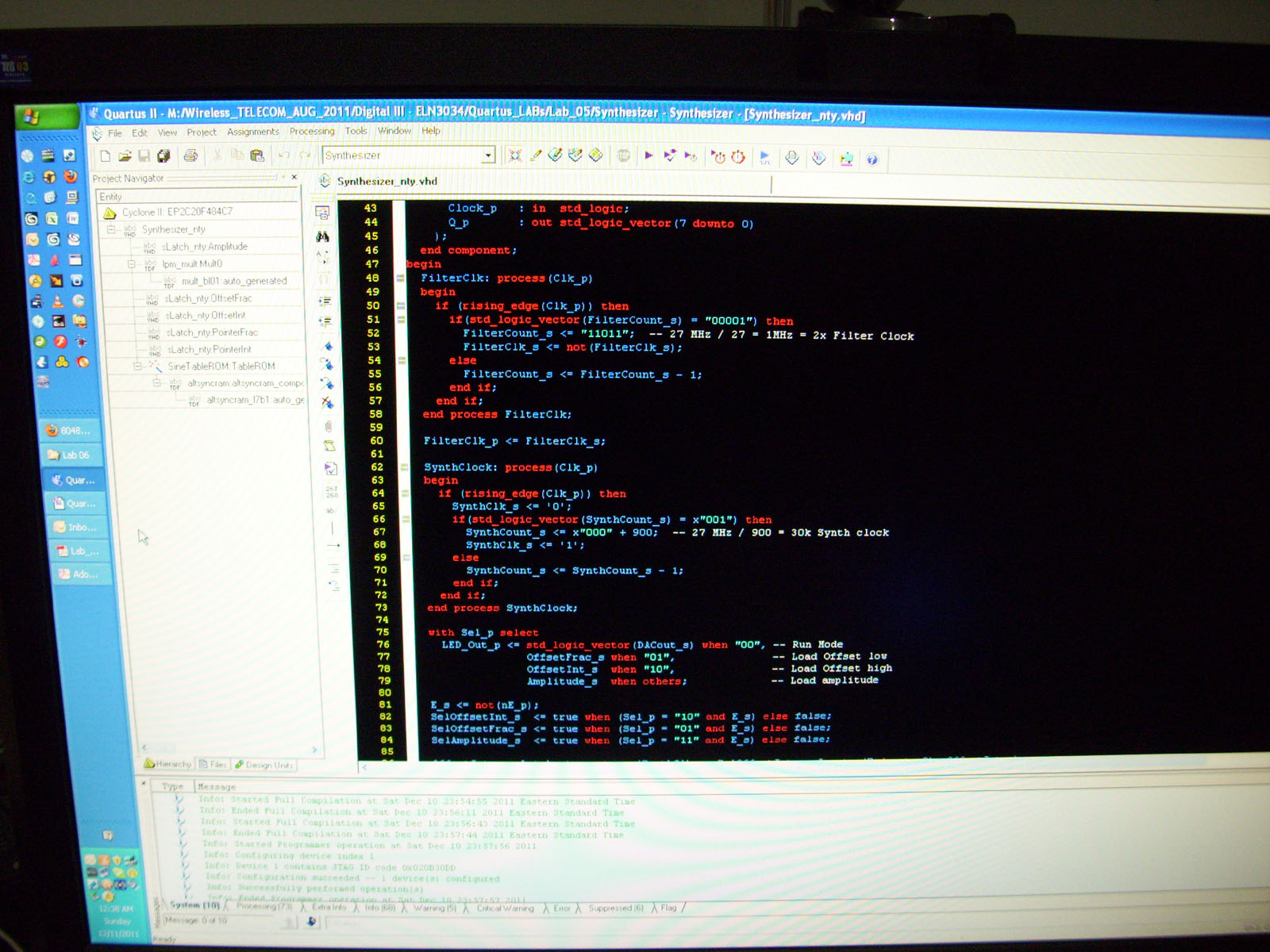
Task: Switch to Suppressed (6) messages tab
Action: click(616, 908)
